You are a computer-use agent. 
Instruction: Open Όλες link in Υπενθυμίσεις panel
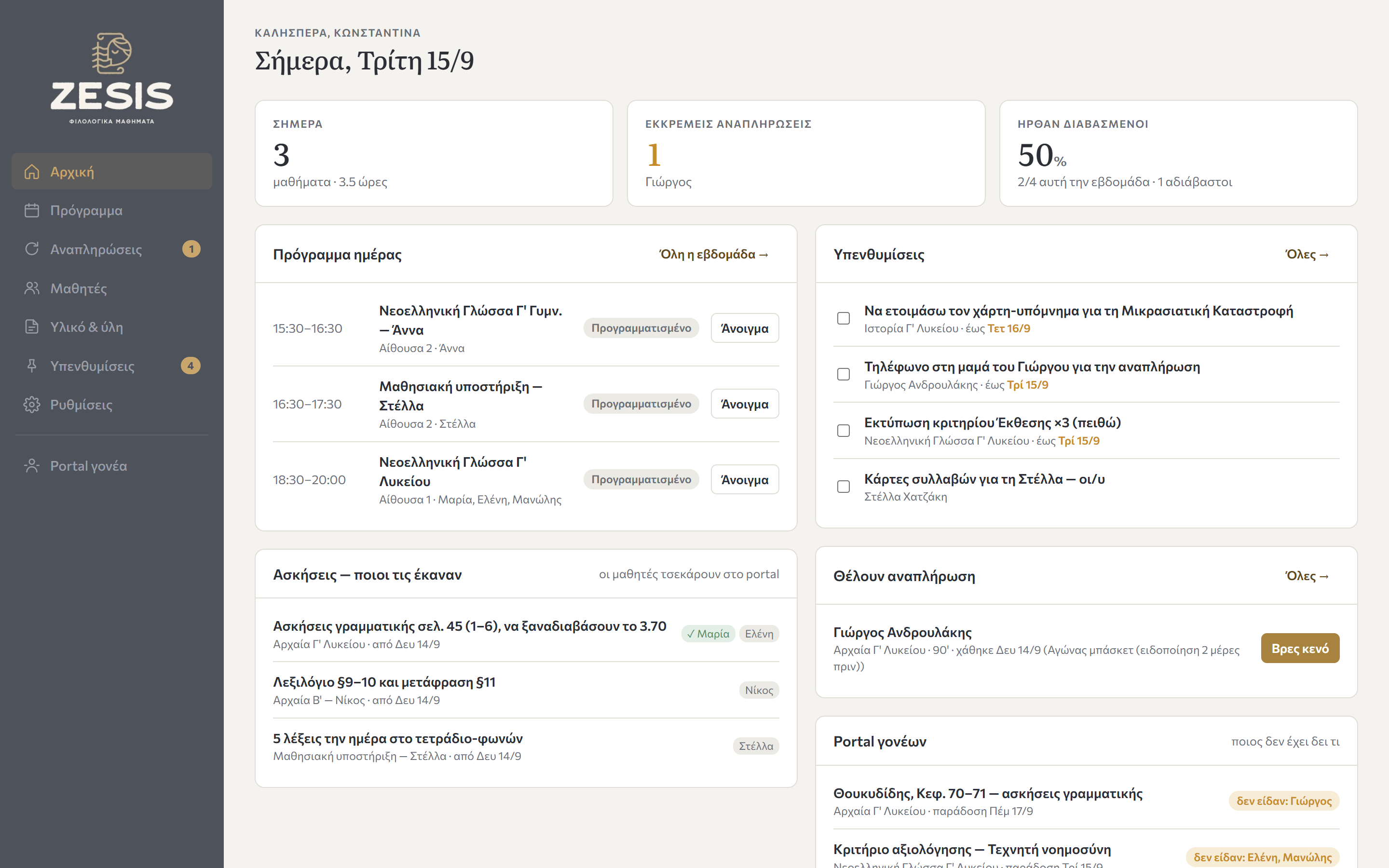point(1307,254)
